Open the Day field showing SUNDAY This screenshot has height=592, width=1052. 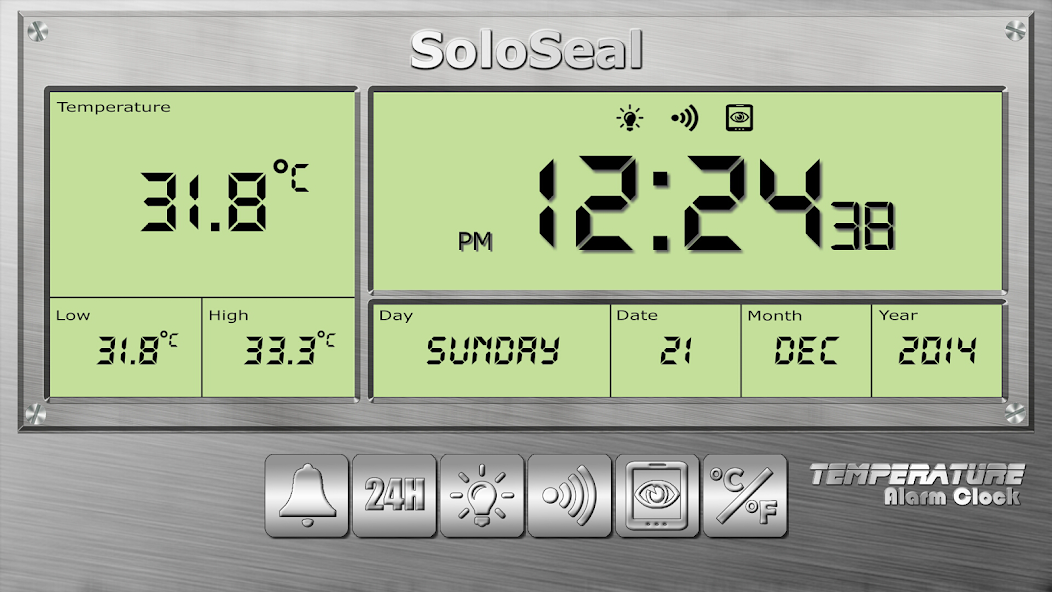pos(490,348)
